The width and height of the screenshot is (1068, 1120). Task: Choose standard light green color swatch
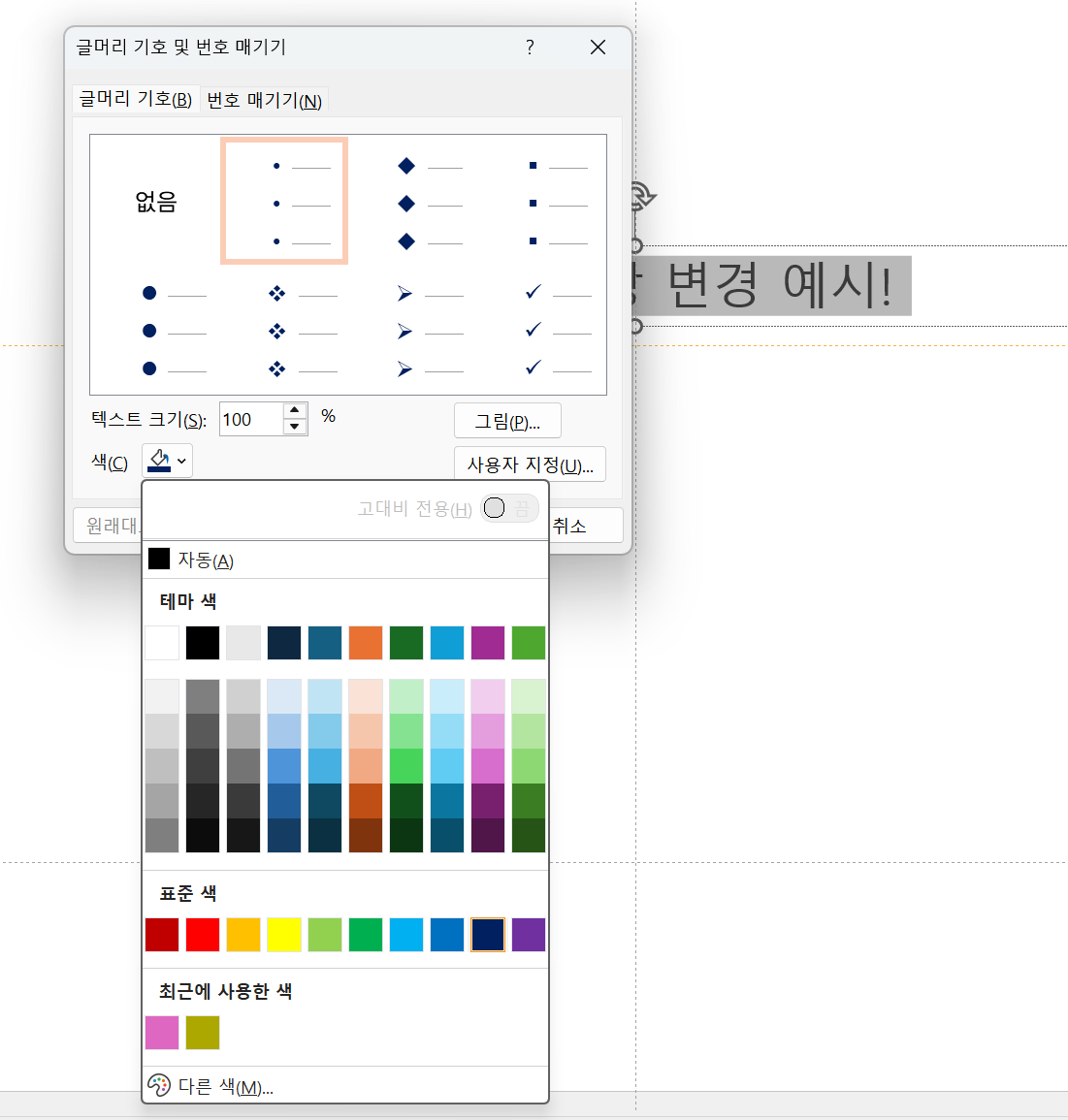click(325, 935)
